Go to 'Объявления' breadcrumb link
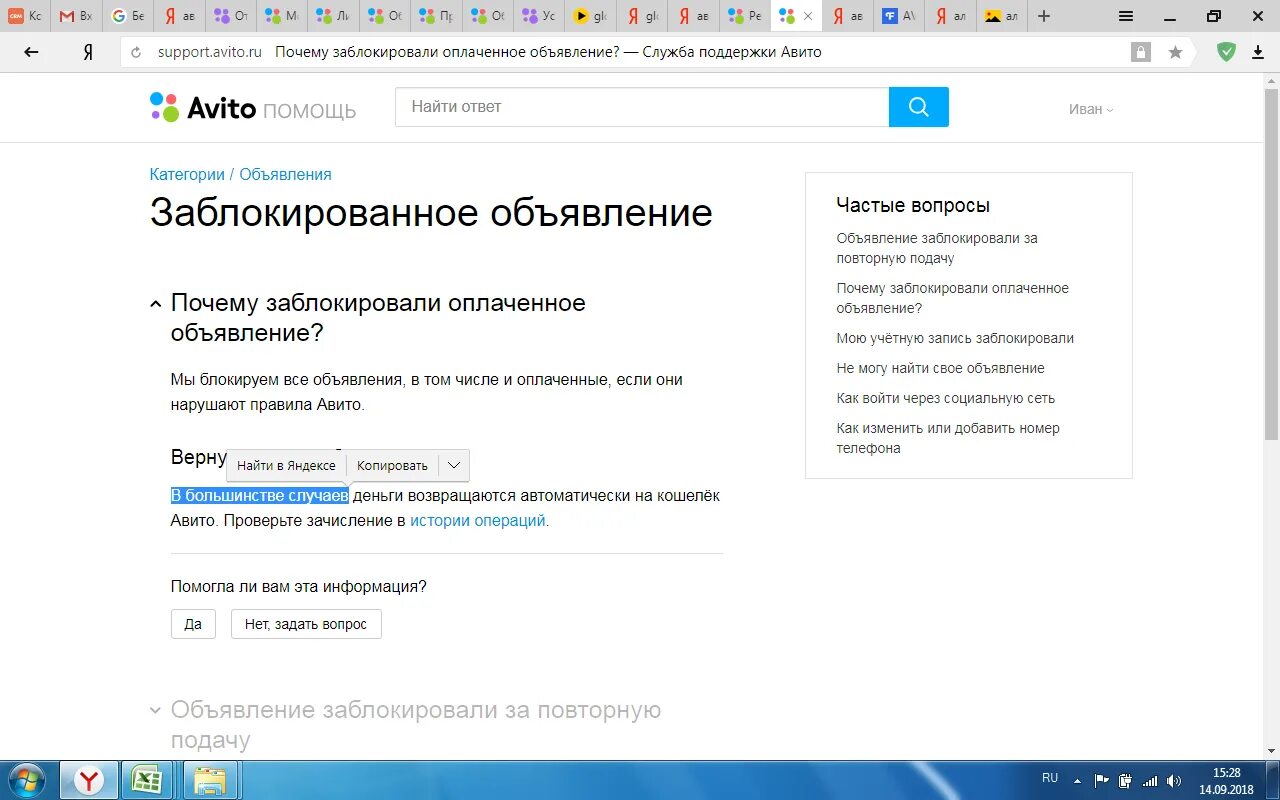Image resolution: width=1280 pixels, height=800 pixels. point(285,174)
